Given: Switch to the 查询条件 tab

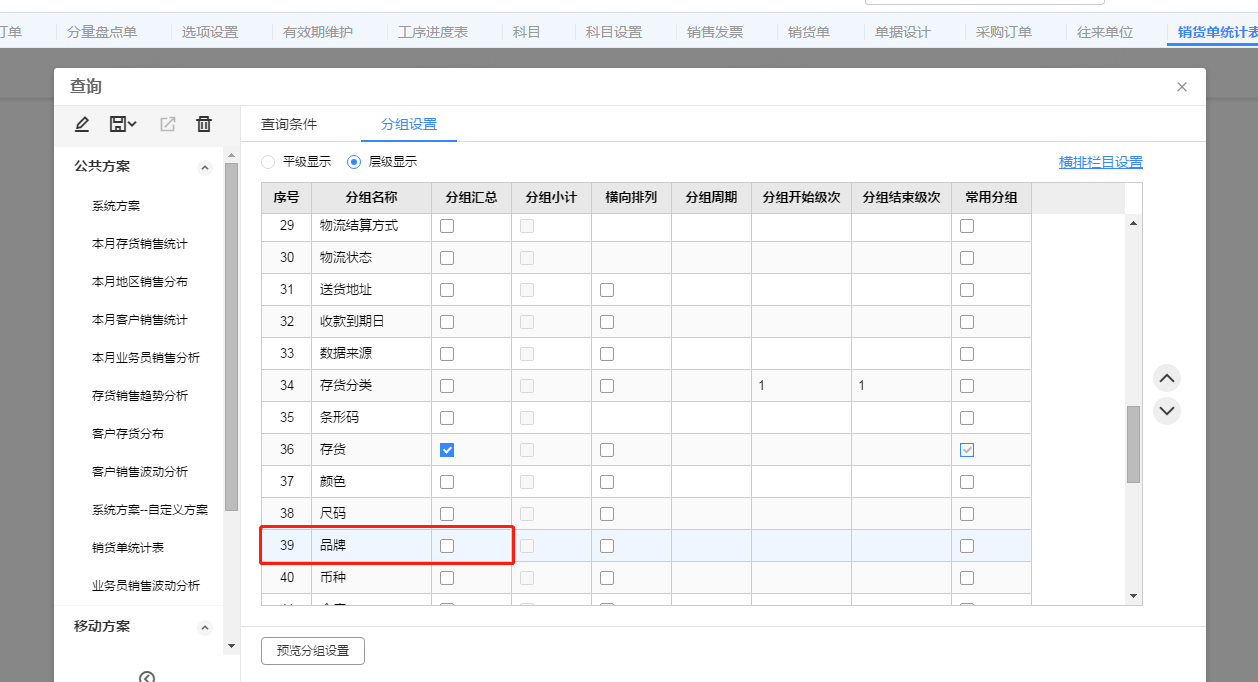Looking at the screenshot, I should pyautogui.click(x=289, y=124).
